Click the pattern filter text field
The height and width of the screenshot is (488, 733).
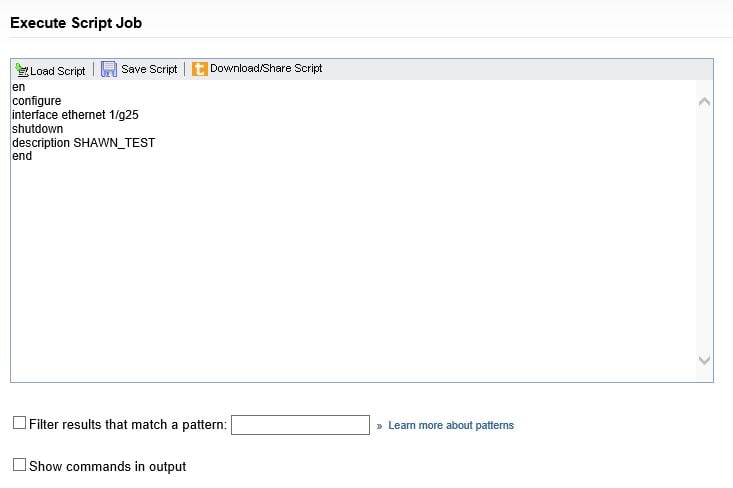point(301,425)
